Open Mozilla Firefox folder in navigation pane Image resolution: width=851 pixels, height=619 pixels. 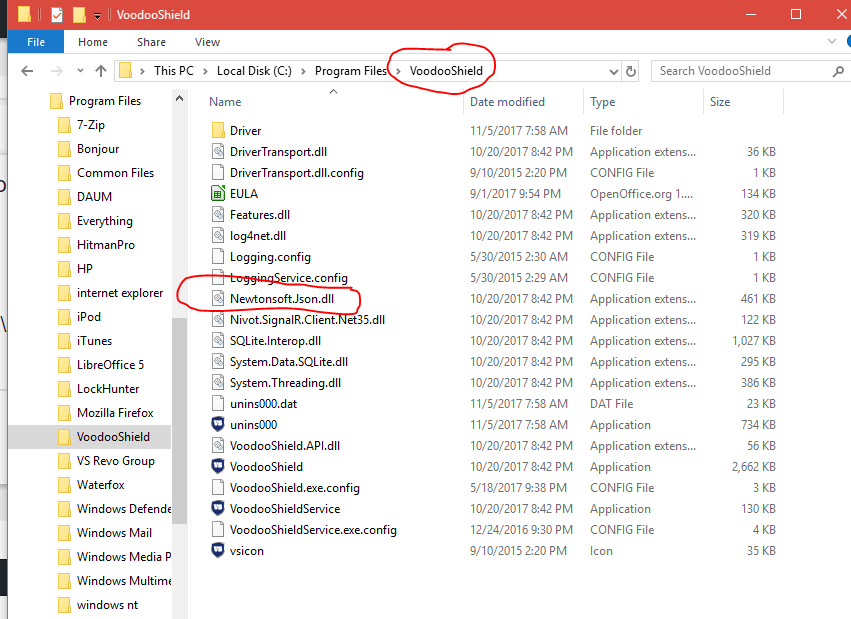pos(115,413)
